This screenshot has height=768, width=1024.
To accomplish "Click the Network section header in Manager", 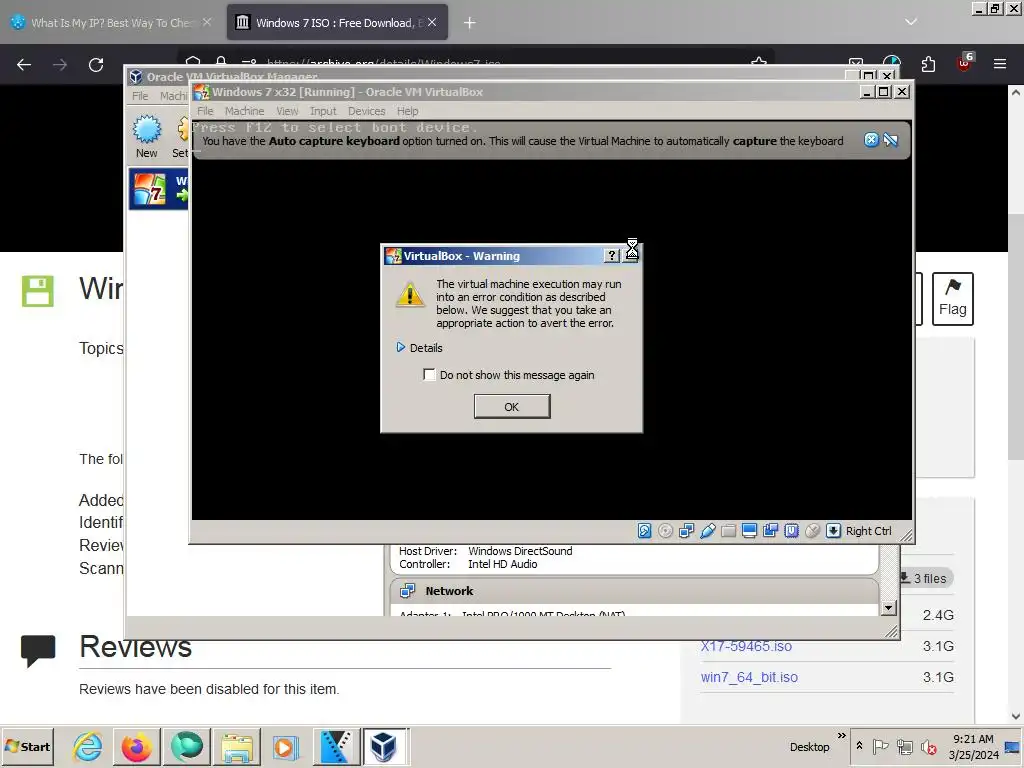I will [633, 591].
